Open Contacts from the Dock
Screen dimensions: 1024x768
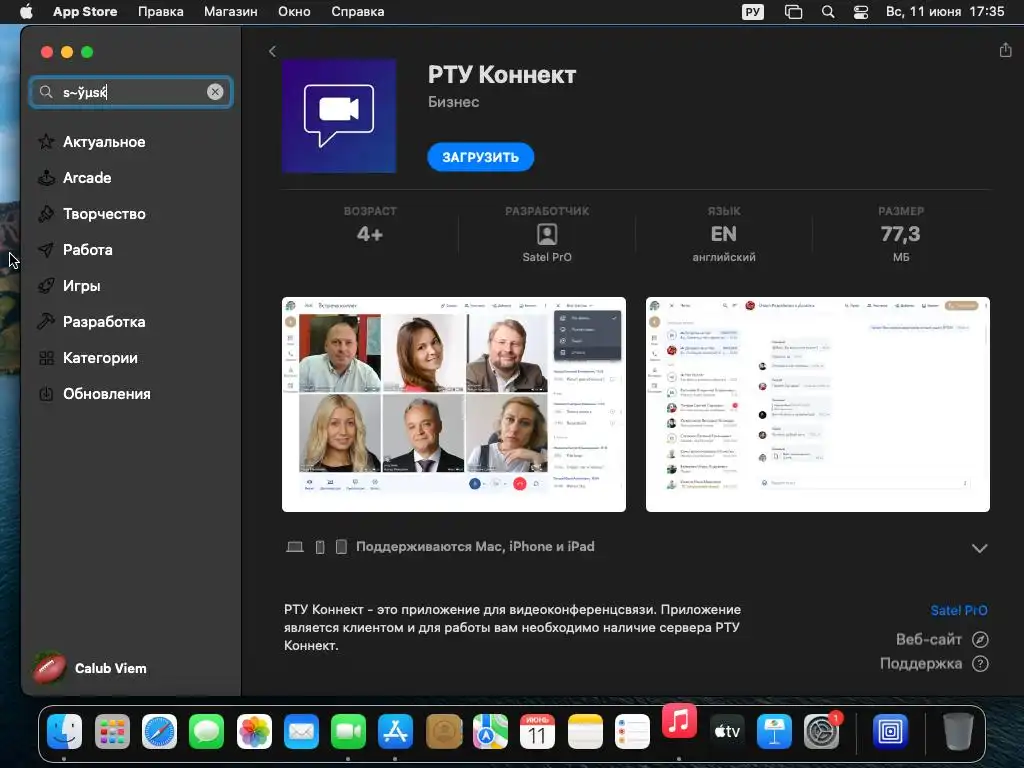coord(444,731)
